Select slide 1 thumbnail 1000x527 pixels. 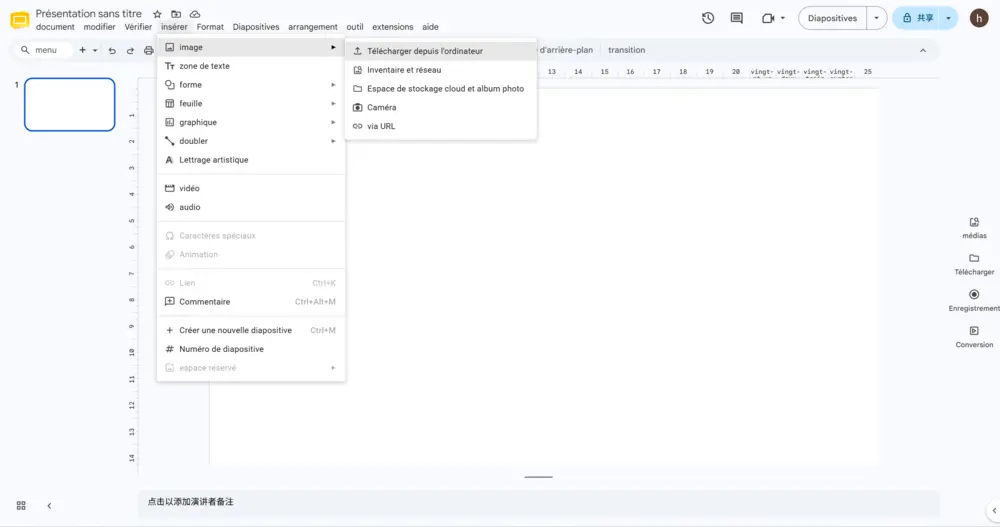click(x=70, y=105)
